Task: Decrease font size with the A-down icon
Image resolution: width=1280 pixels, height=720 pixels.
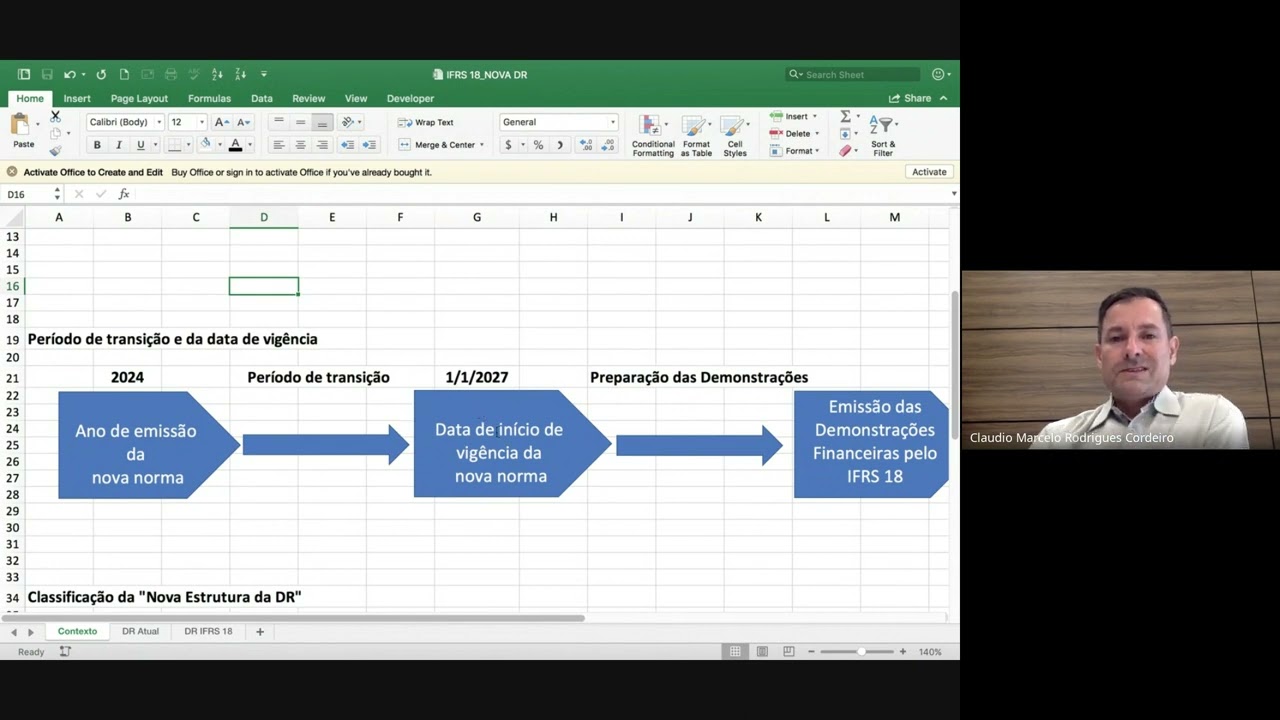Action: pos(243,122)
